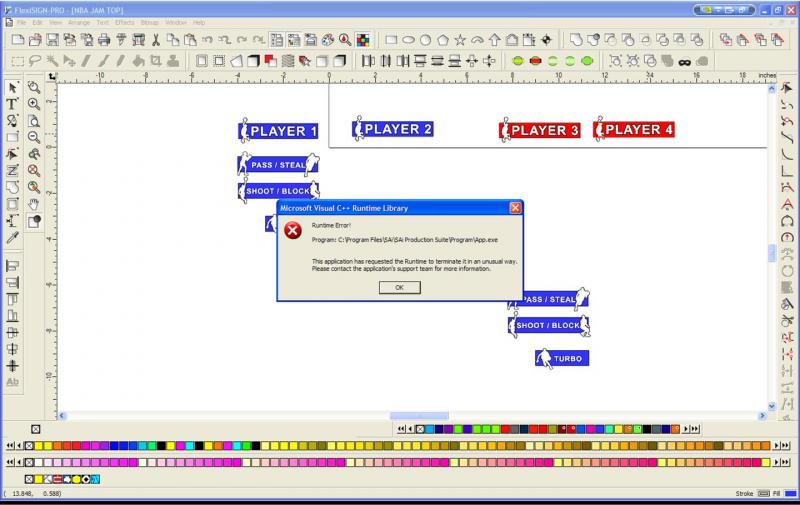Screen dimensions: 800x505
Task: Click the red A icon in right toolbar
Action: click(787, 205)
